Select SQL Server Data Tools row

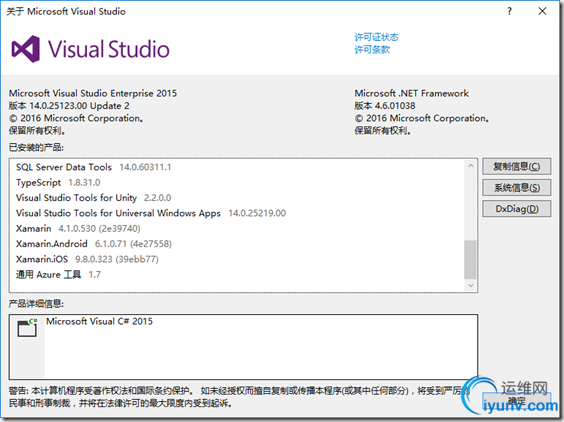[x=237, y=167]
